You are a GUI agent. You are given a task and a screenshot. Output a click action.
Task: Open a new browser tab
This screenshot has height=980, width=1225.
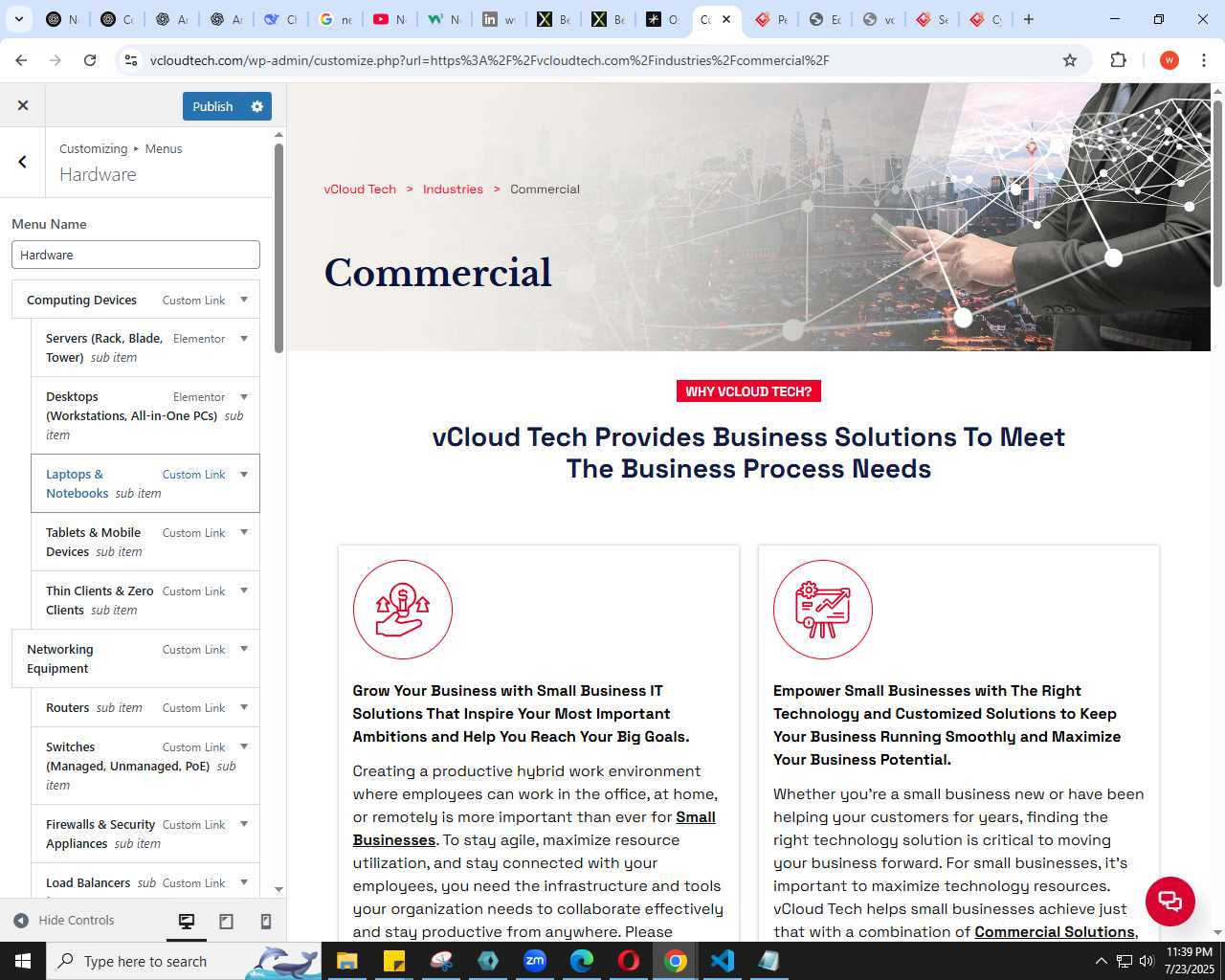click(1029, 19)
